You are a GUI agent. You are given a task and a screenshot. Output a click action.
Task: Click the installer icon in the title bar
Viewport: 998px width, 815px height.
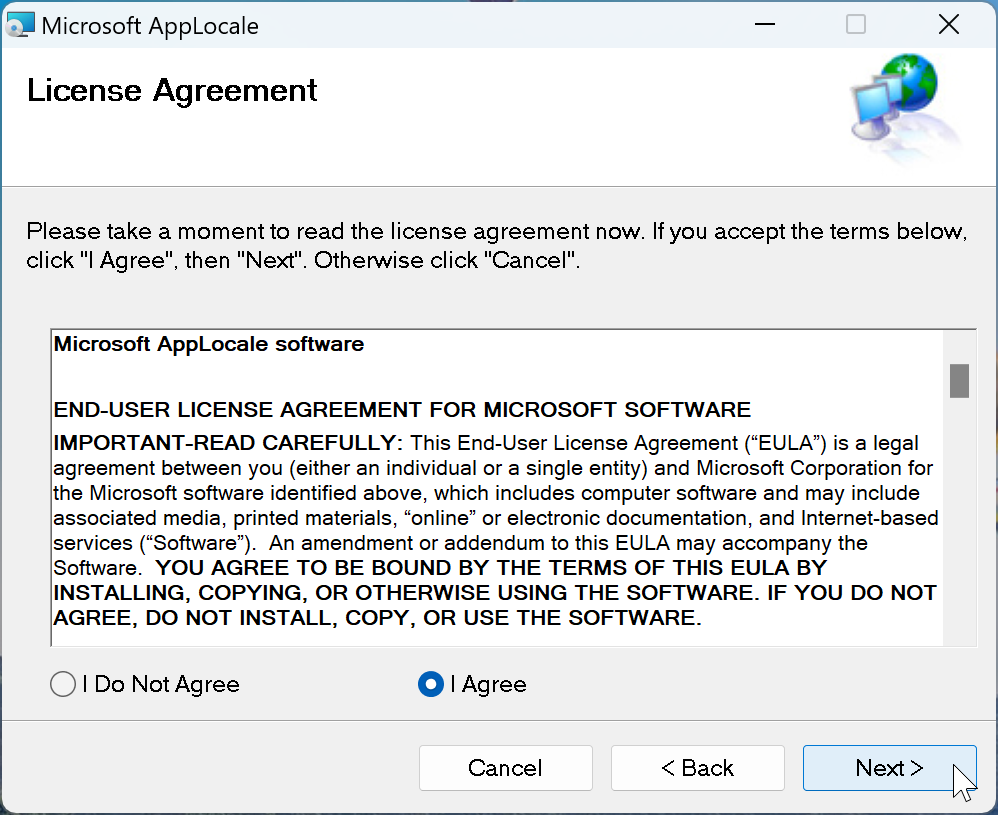20,25
